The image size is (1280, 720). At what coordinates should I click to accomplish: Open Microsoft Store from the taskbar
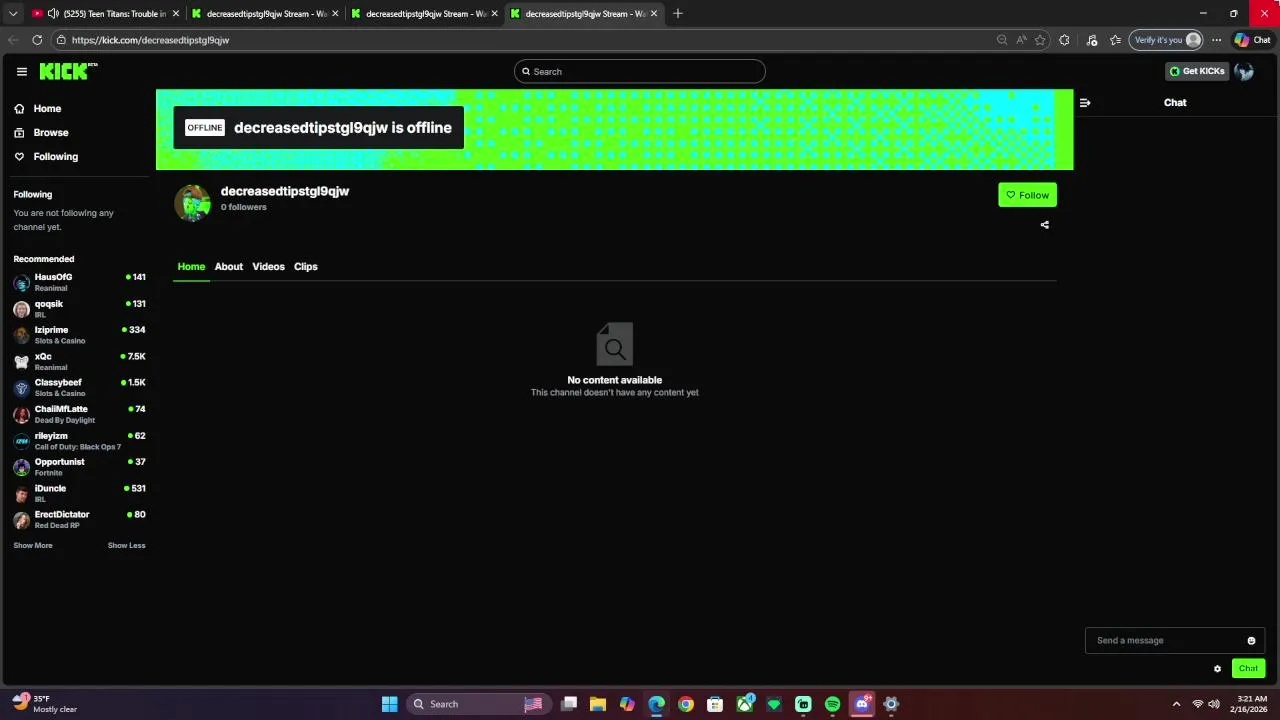coord(715,704)
